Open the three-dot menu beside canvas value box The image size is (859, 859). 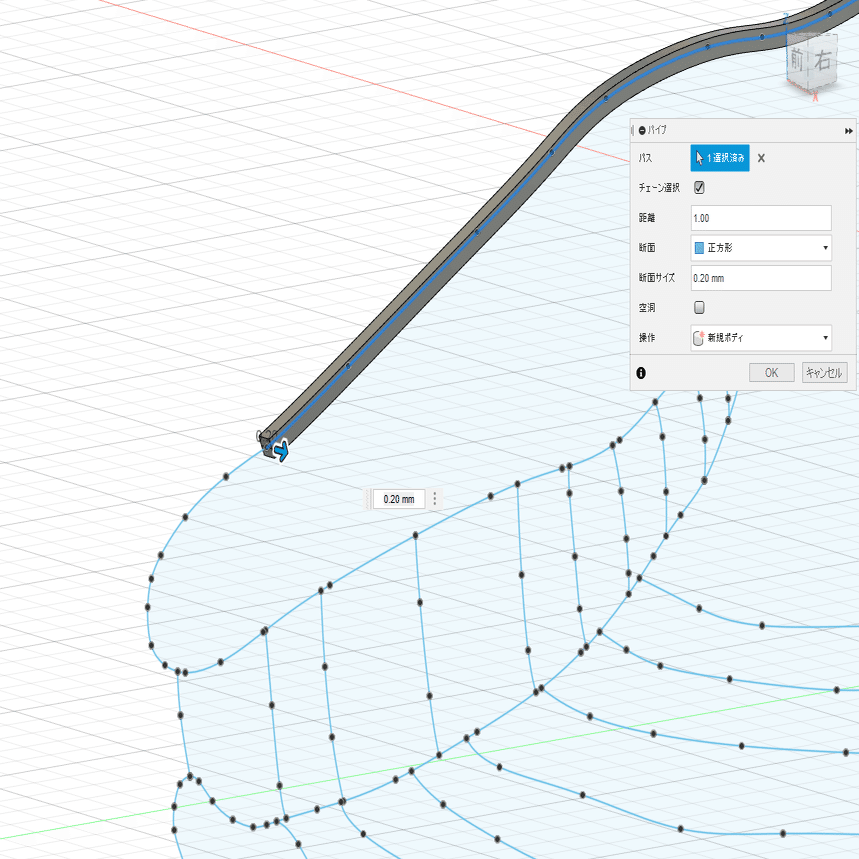[434, 499]
